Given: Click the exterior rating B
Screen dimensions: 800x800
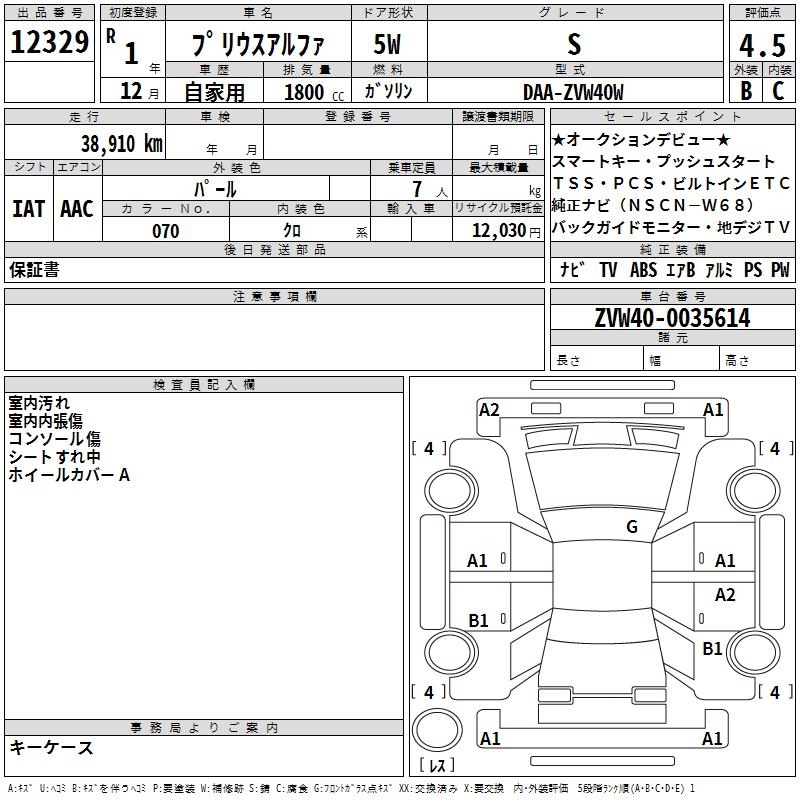Looking at the screenshot, I should pyautogui.click(x=746, y=91).
